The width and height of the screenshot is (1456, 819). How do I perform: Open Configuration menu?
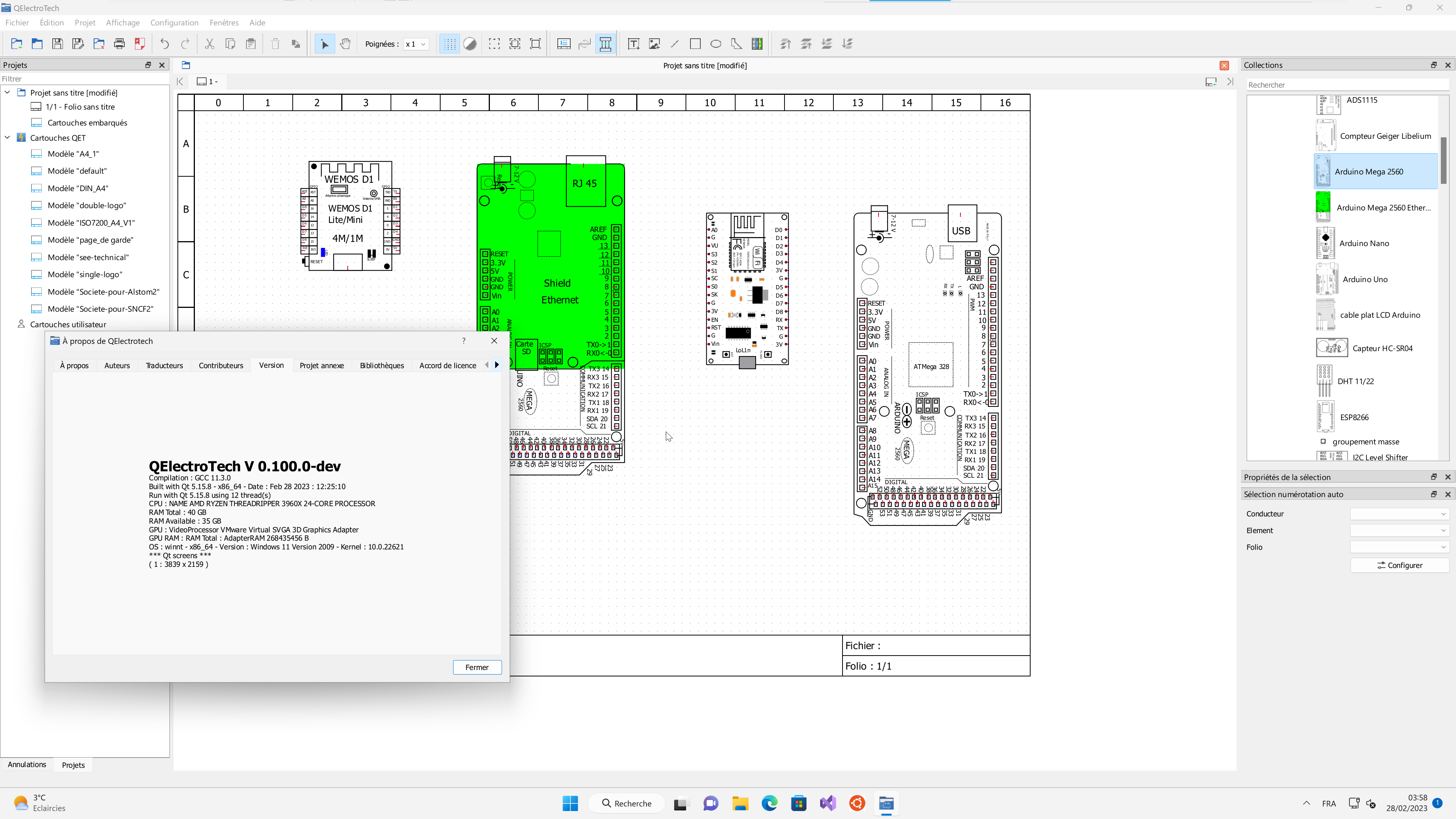click(174, 23)
